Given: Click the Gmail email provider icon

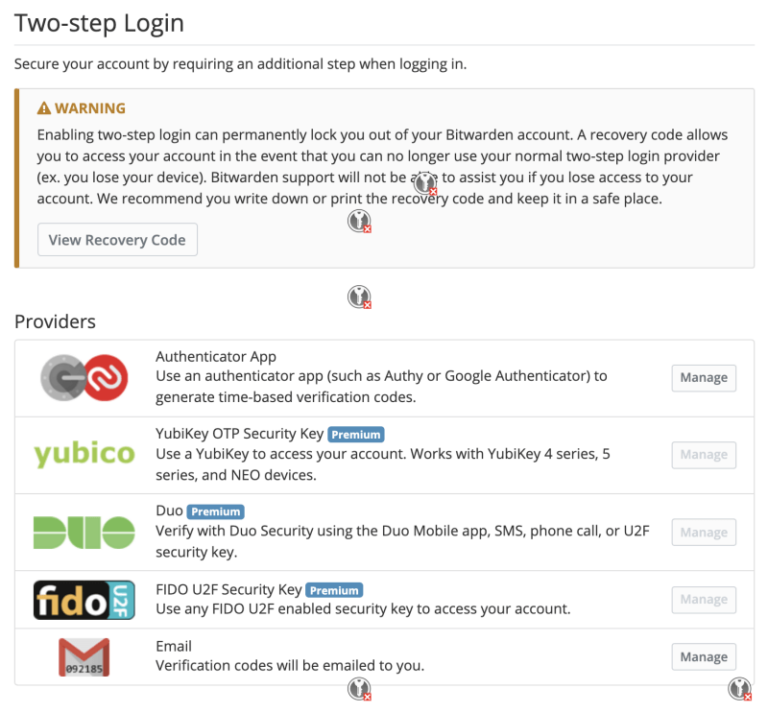Looking at the screenshot, I should click(x=84, y=657).
